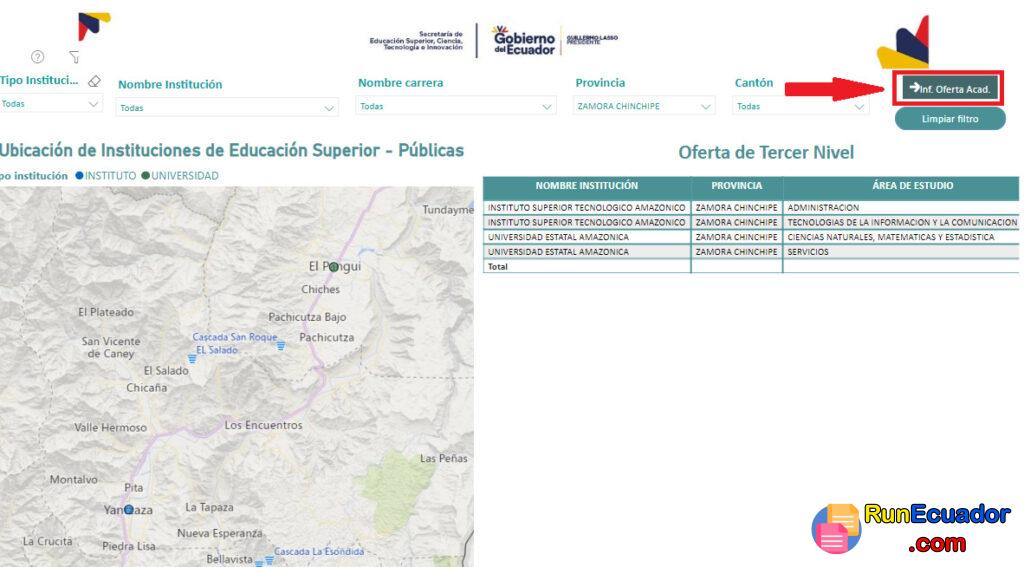Image resolution: width=1024 pixels, height=567 pixels.
Task: Click the blue institute marker at Yantzaza
Action: [129, 510]
